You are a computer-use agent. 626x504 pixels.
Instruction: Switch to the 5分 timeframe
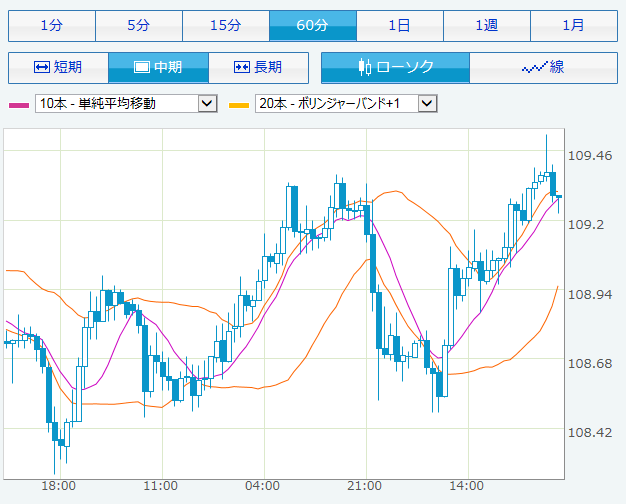(138, 26)
